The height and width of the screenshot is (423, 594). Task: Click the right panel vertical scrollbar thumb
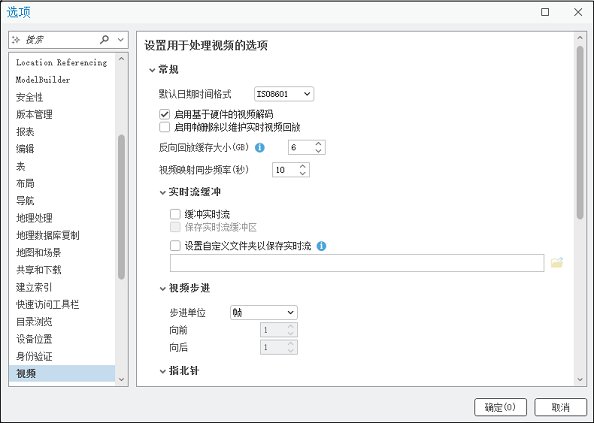pyautogui.click(x=580, y=133)
